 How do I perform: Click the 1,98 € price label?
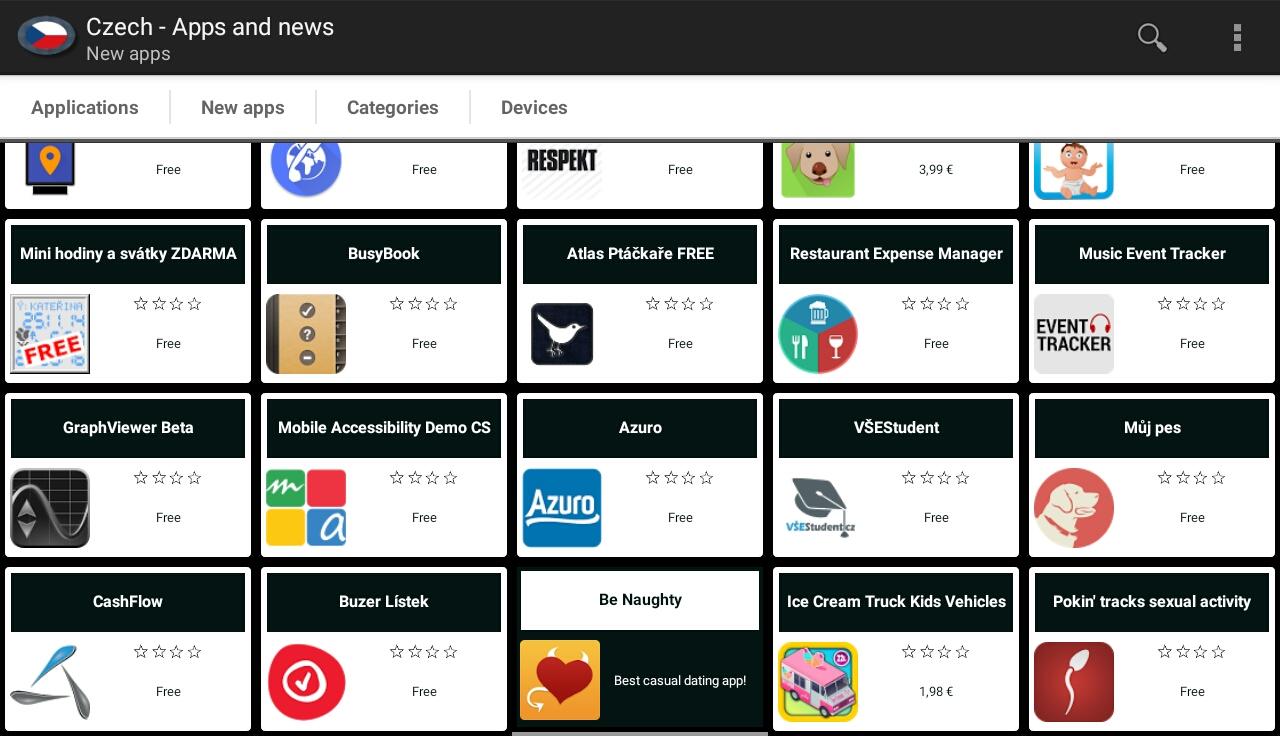click(x=936, y=692)
